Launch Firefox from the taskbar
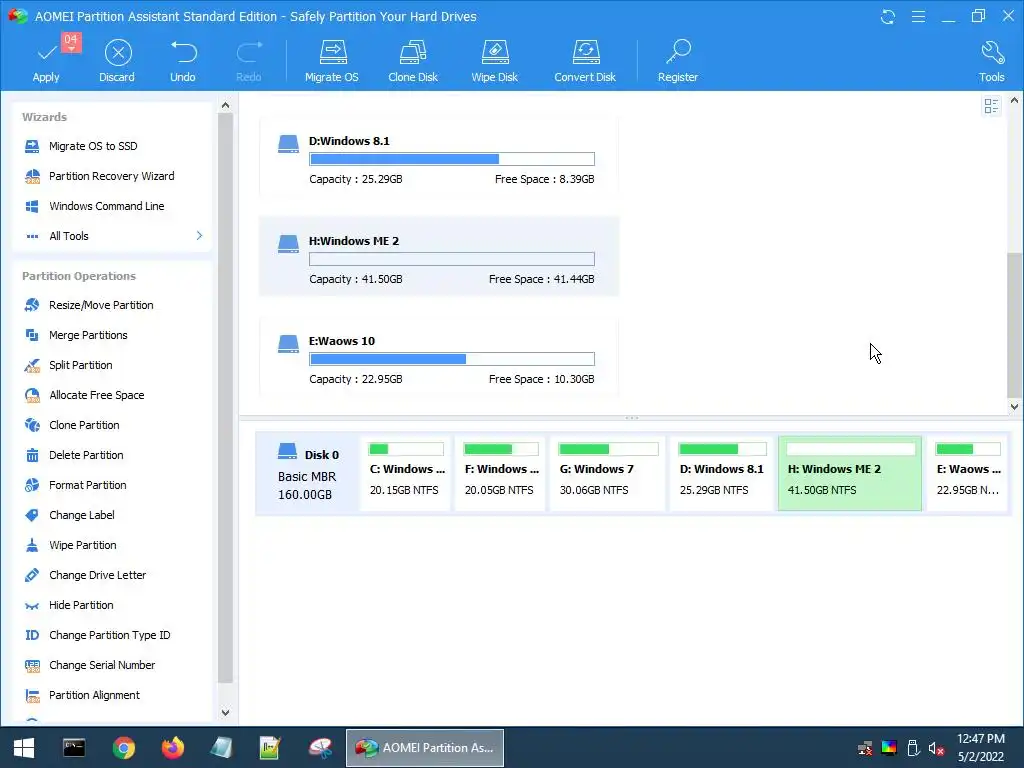The height and width of the screenshot is (768, 1024). coord(172,748)
